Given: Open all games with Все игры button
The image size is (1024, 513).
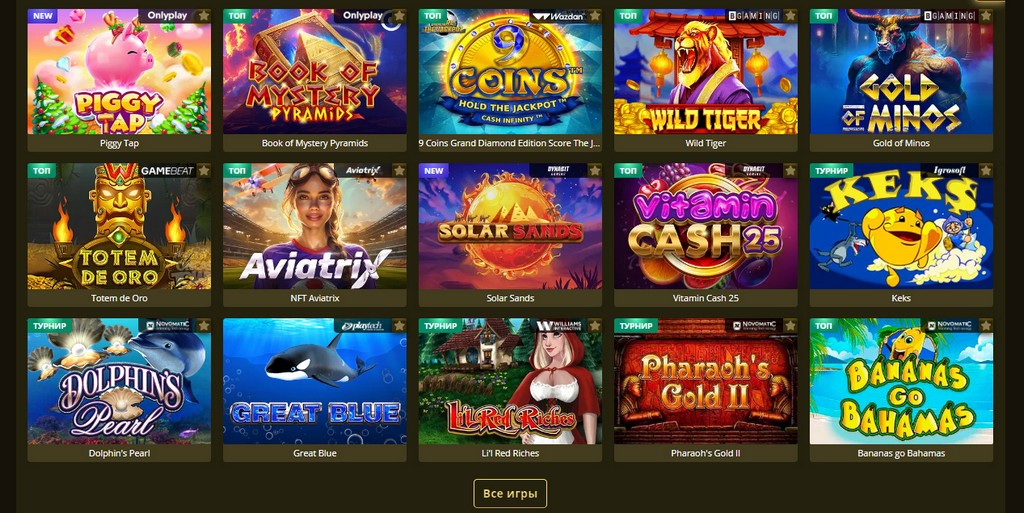Looking at the screenshot, I should point(510,493).
